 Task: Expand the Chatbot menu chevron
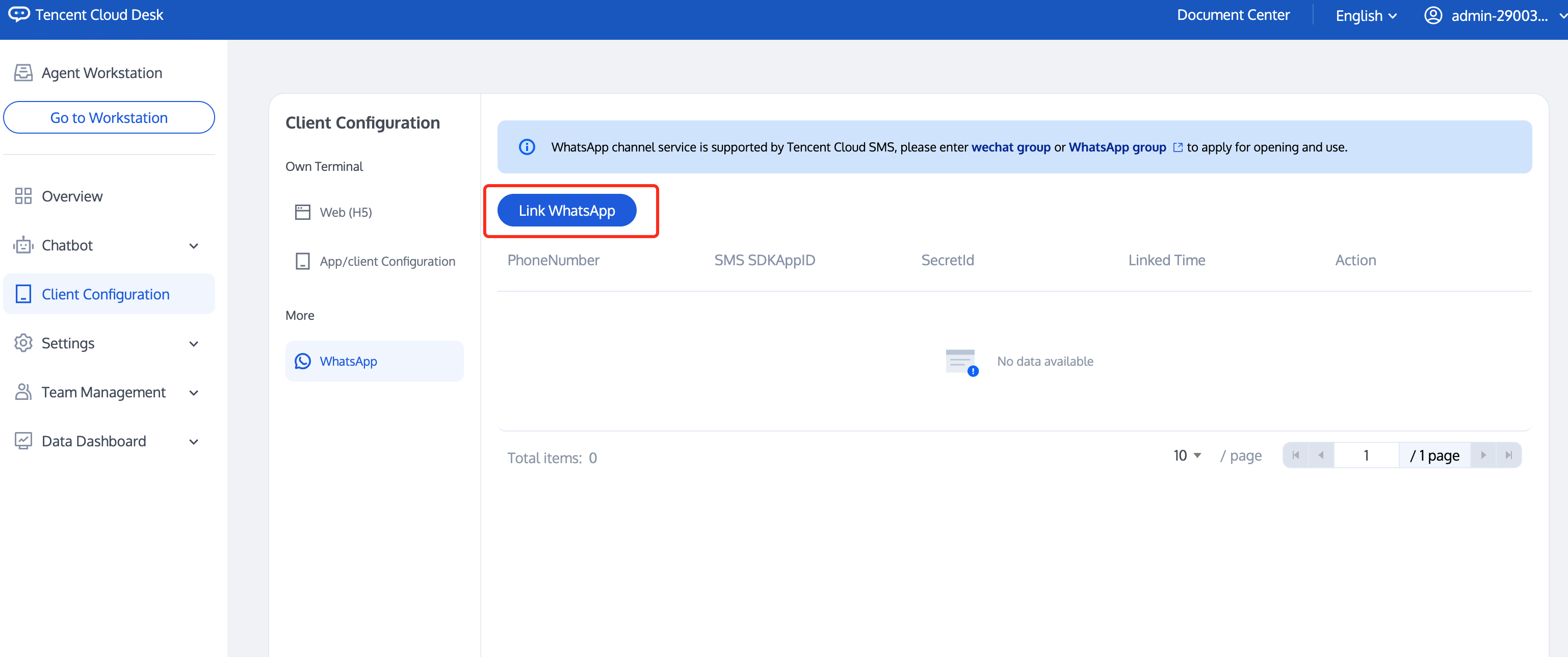[x=194, y=246]
